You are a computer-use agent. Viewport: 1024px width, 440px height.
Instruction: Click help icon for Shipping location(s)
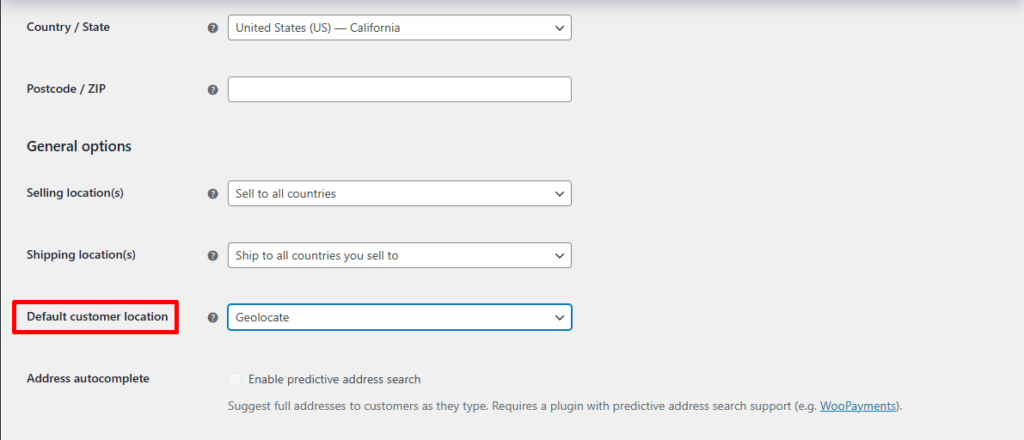point(212,256)
